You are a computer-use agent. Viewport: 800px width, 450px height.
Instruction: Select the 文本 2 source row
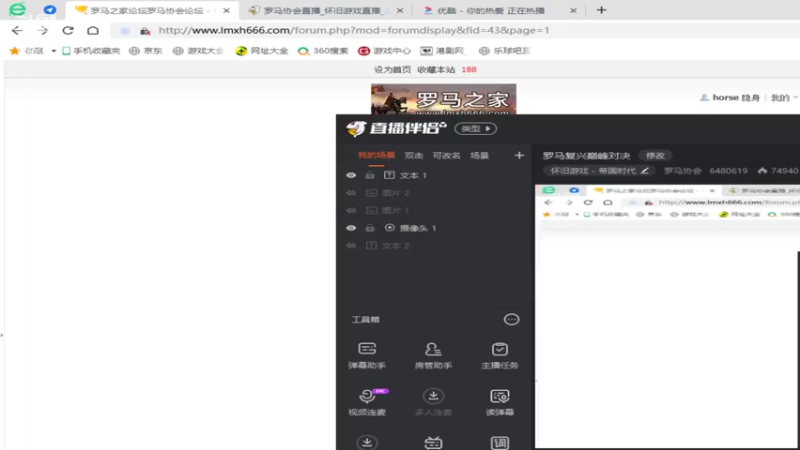434,246
